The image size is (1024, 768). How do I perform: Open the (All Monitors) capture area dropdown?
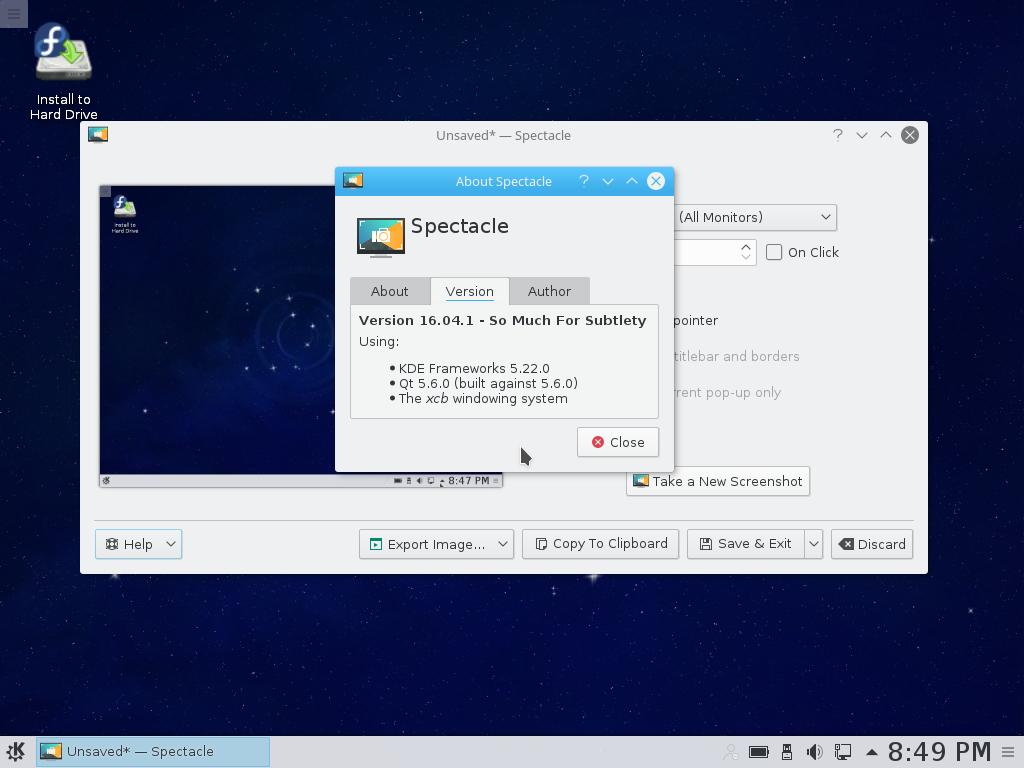coord(755,217)
